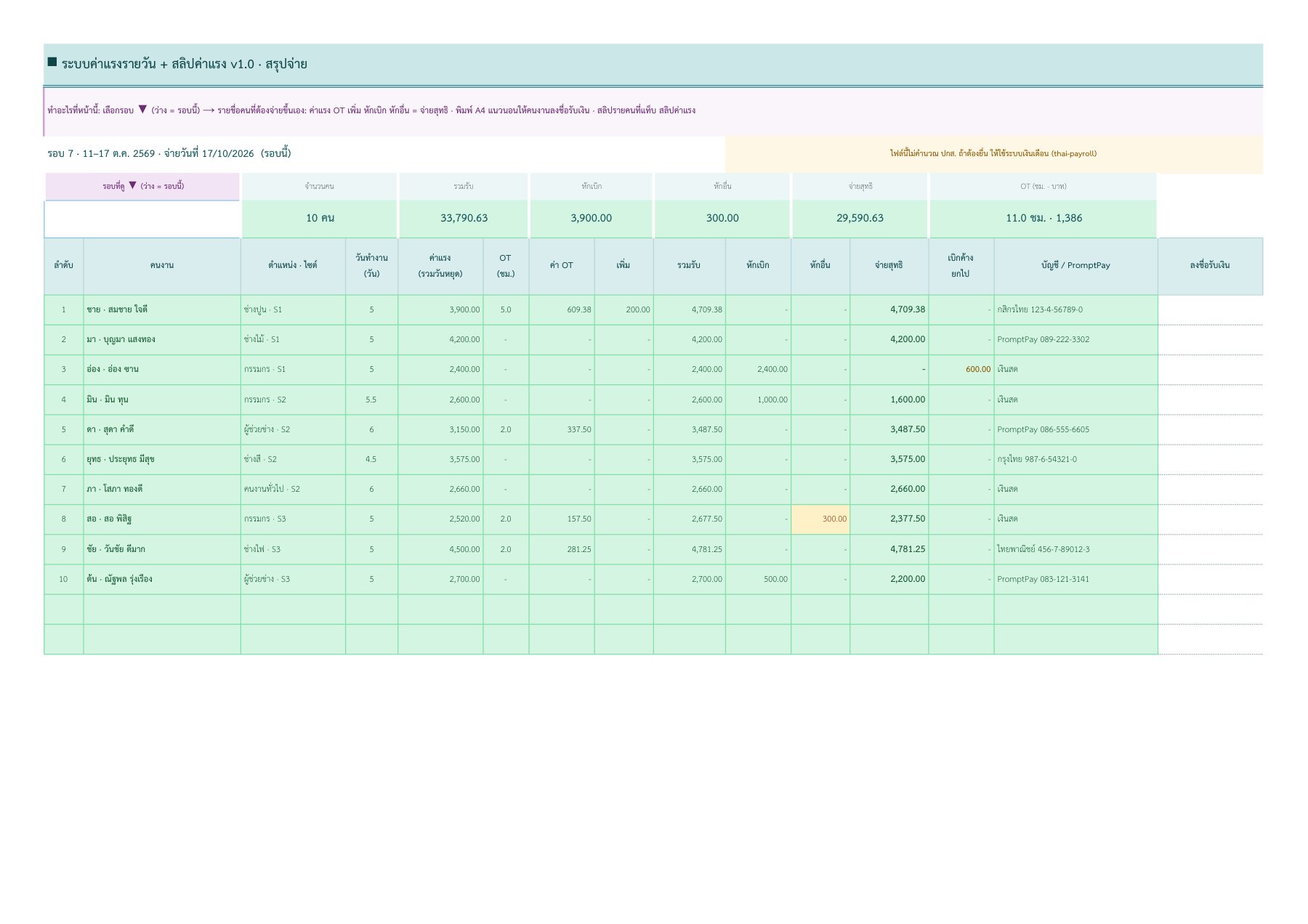Click advance deduction 2,400.00 cell
Screen dimensions: 1308x924
[x=758, y=369]
